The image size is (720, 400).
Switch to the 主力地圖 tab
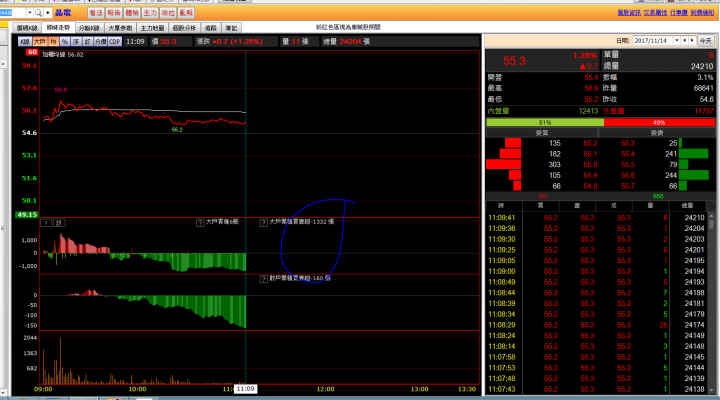pos(152,28)
